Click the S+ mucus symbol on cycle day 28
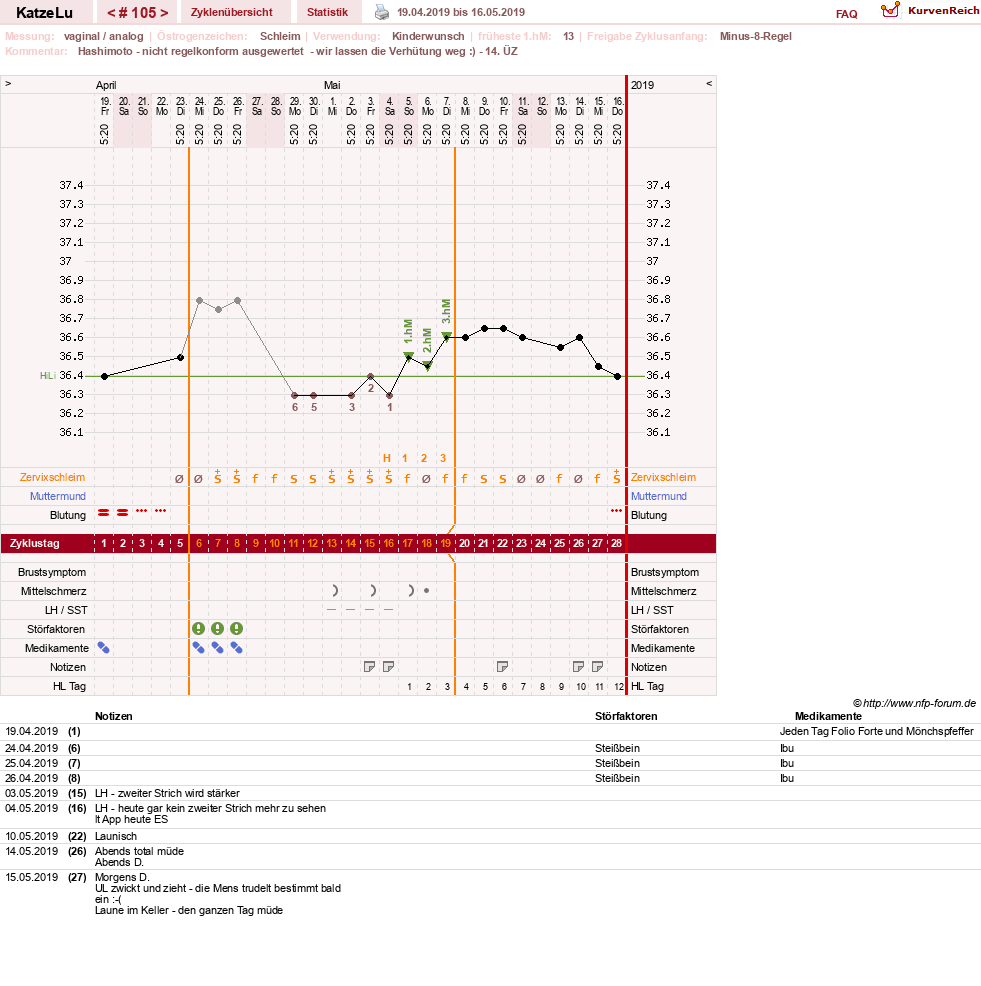Screen dimensions: 981x986 pyautogui.click(x=616, y=477)
